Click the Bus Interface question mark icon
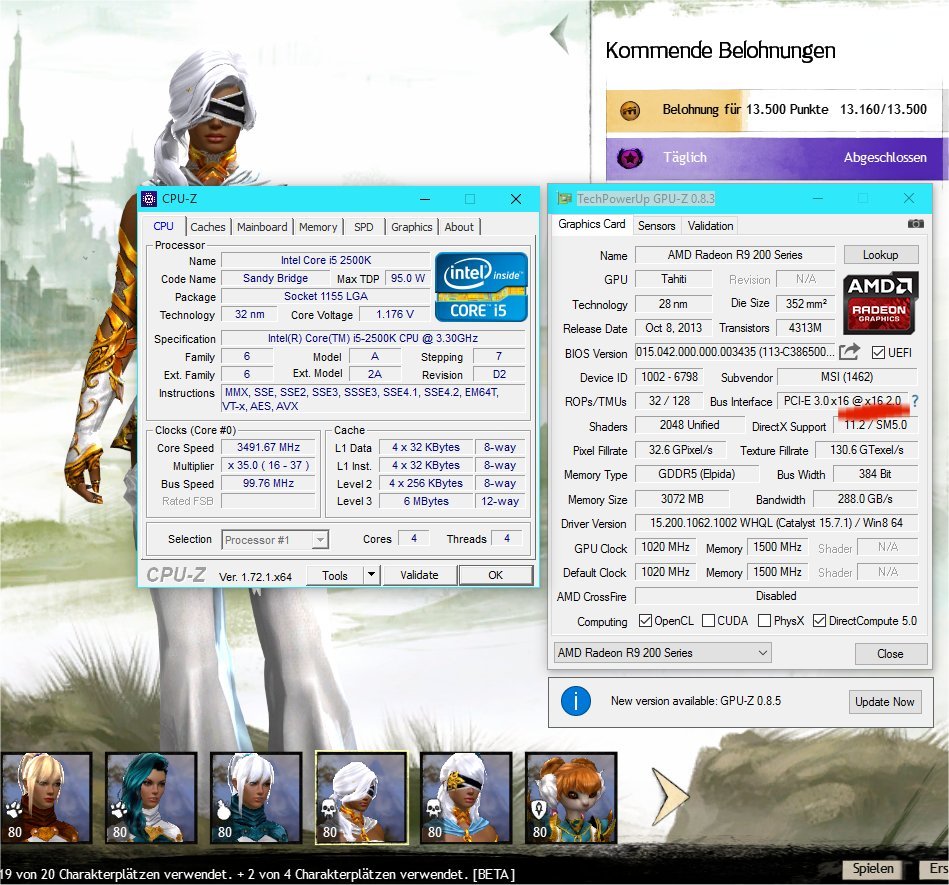Viewport: 949px width, 885px height. [x=915, y=401]
